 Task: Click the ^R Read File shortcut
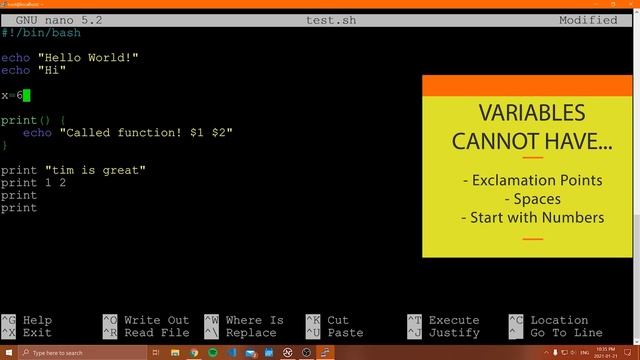[146, 333]
